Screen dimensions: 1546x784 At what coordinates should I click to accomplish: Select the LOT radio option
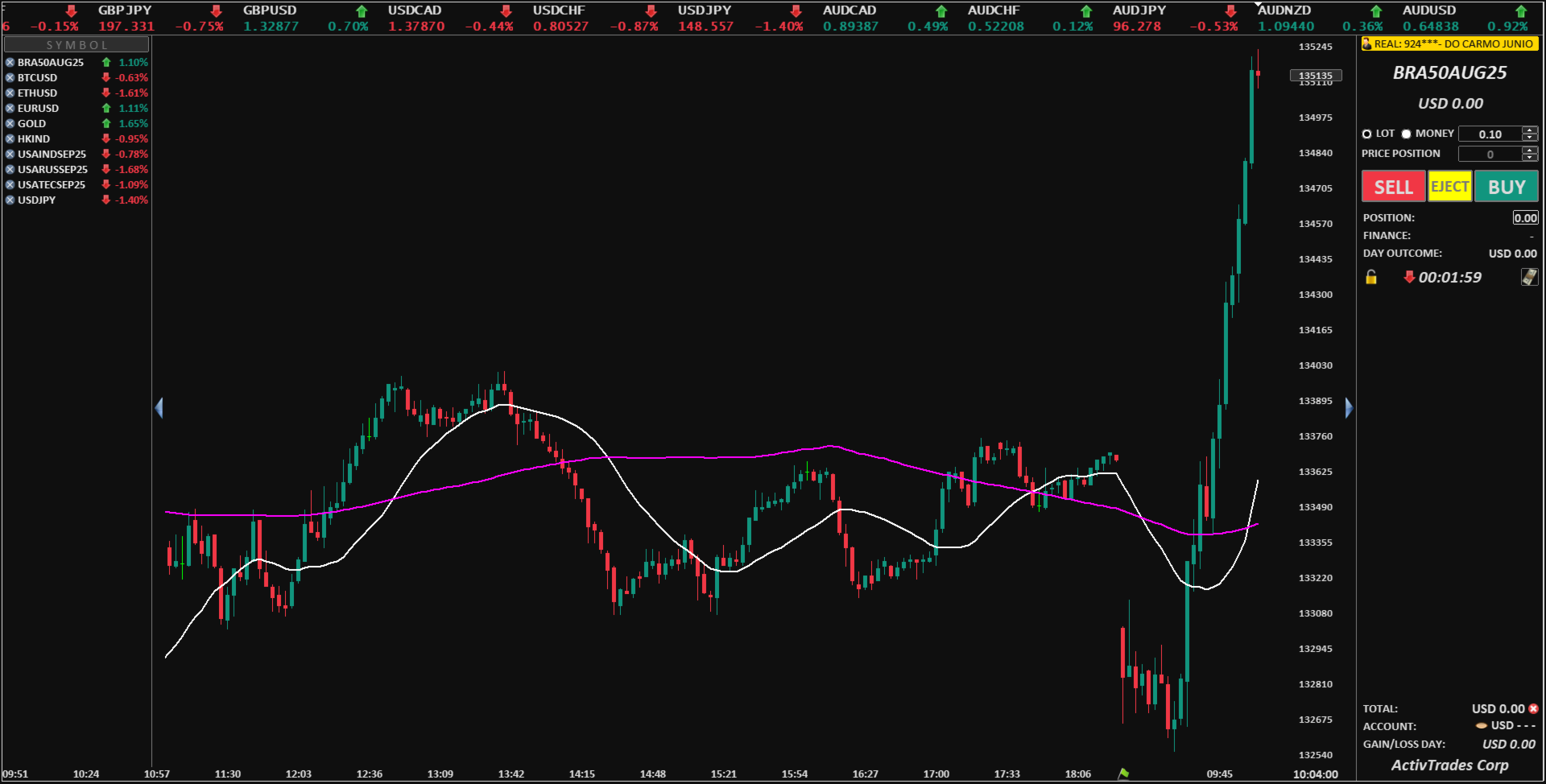[1366, 134]
